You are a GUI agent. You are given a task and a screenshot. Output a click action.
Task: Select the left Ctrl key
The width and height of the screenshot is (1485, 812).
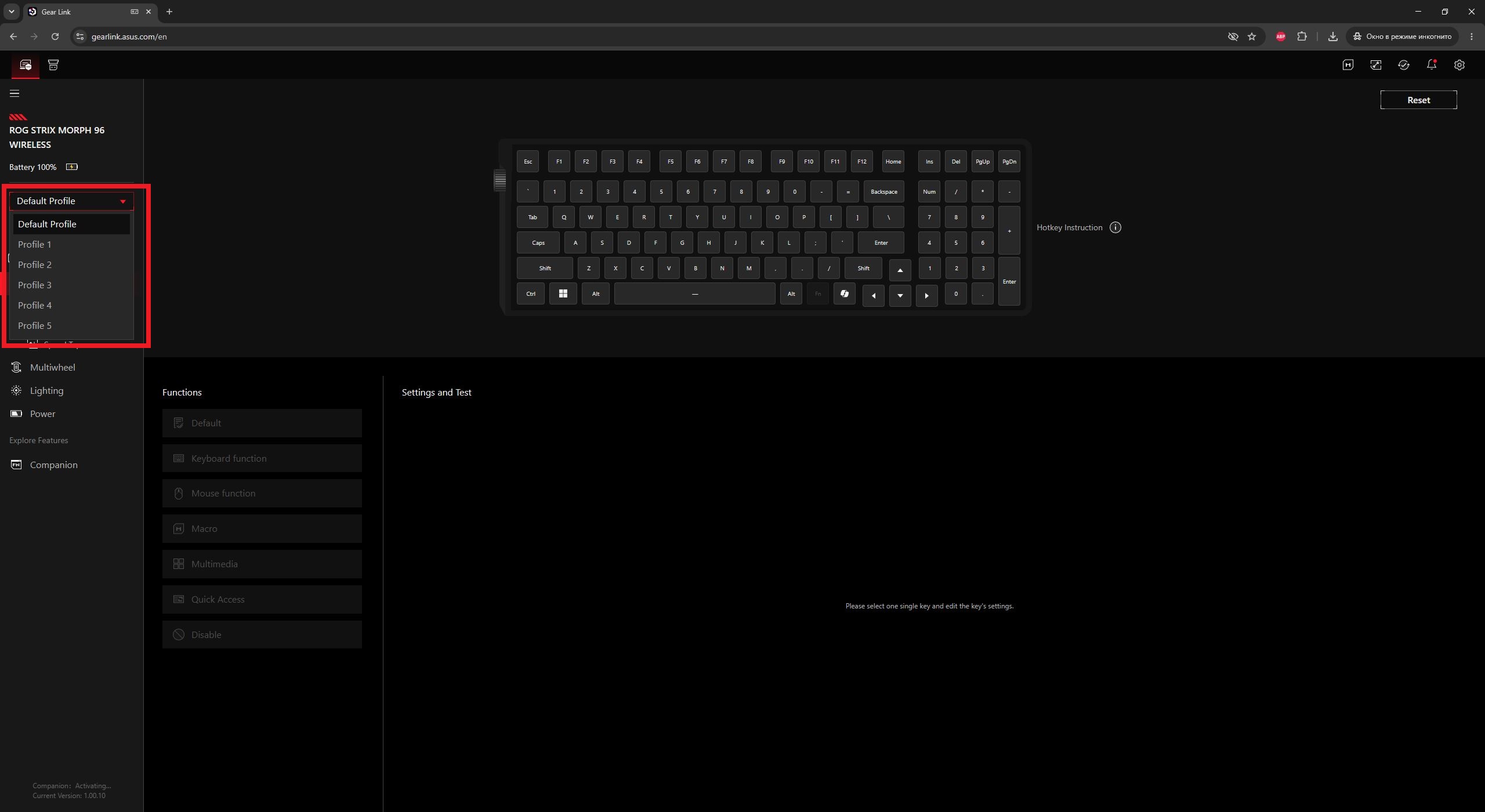click(x=531, y=293)
